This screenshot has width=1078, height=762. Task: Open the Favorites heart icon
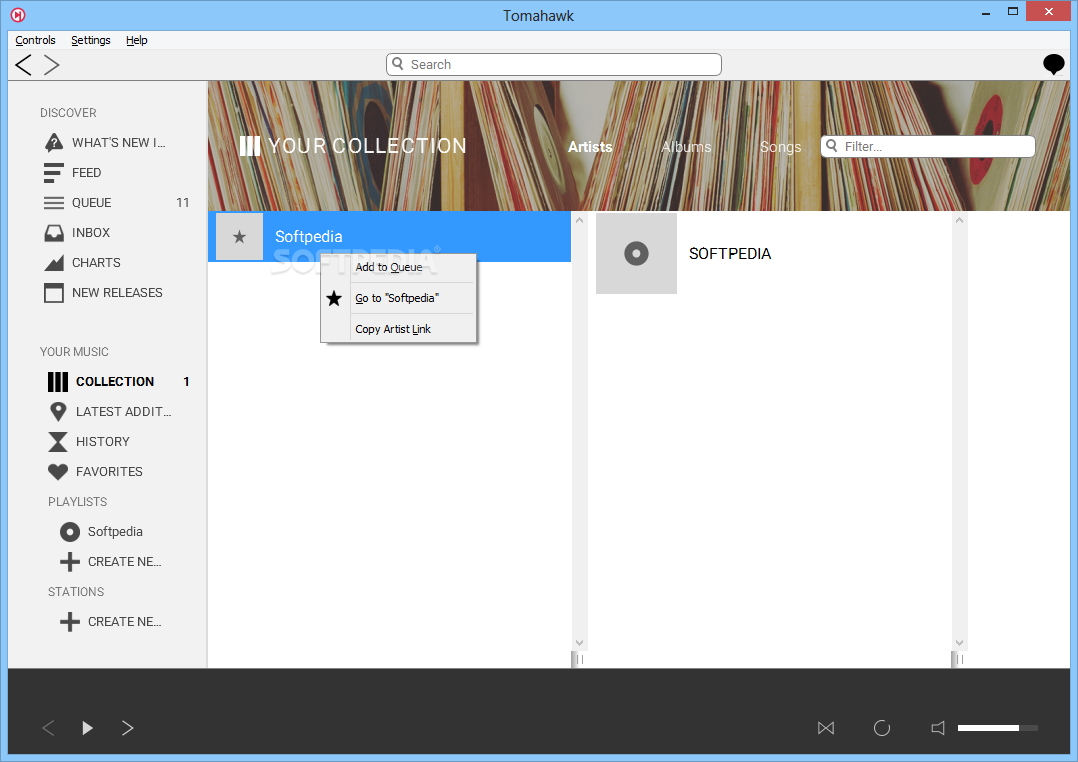[x=58, y=472]
